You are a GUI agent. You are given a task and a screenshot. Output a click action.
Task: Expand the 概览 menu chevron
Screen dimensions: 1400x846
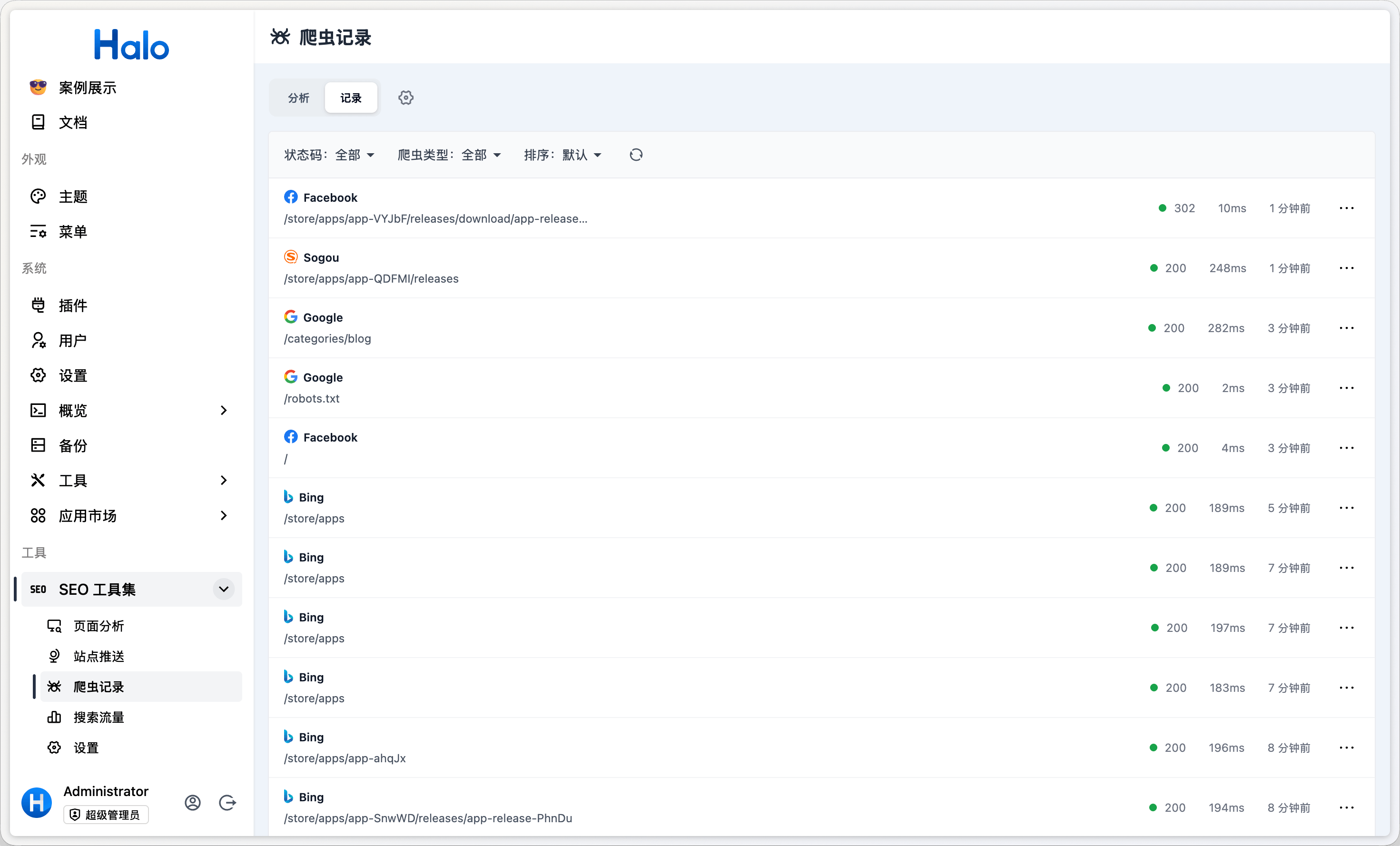(224, 410)
